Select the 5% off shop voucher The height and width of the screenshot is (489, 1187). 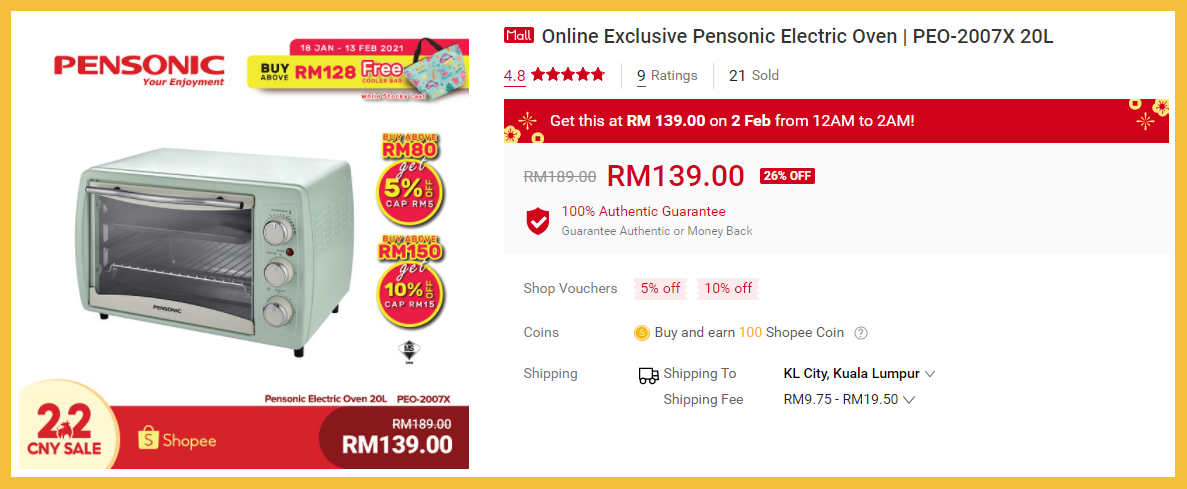coord(660,288)
